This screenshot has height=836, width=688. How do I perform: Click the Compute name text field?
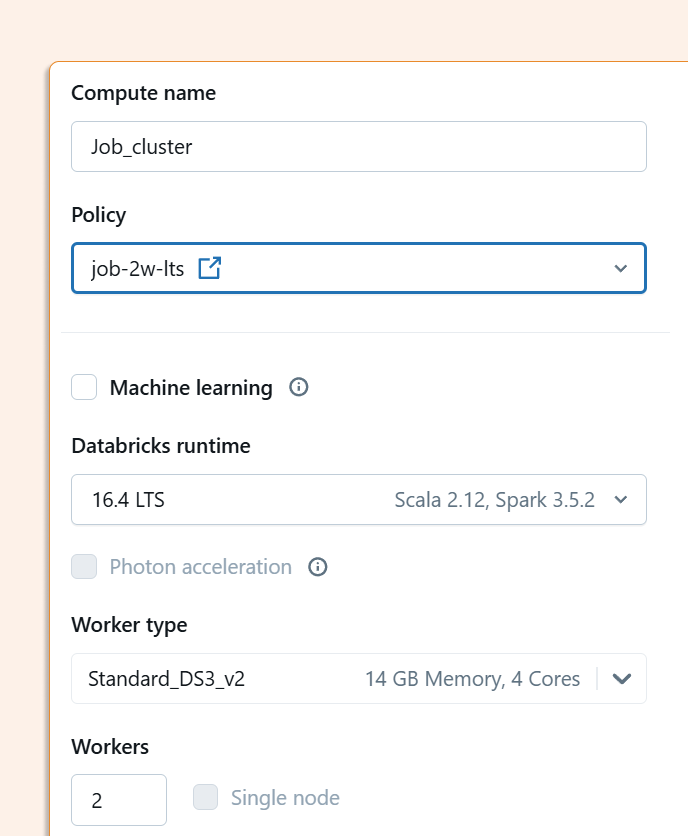pos(359,147)
